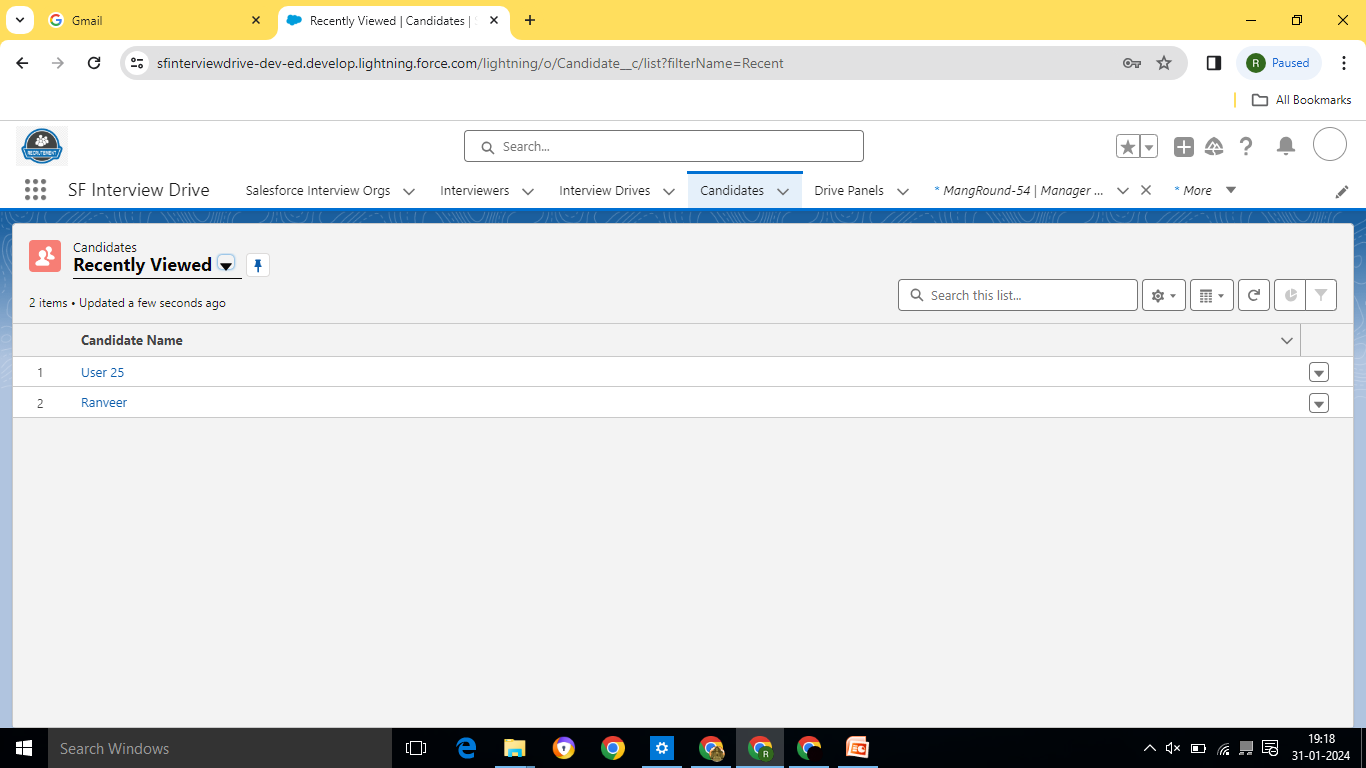This screenshot has height=768, width=1366.
Task: Click the Favorites star icon
Action: [x=1128, y=147]
